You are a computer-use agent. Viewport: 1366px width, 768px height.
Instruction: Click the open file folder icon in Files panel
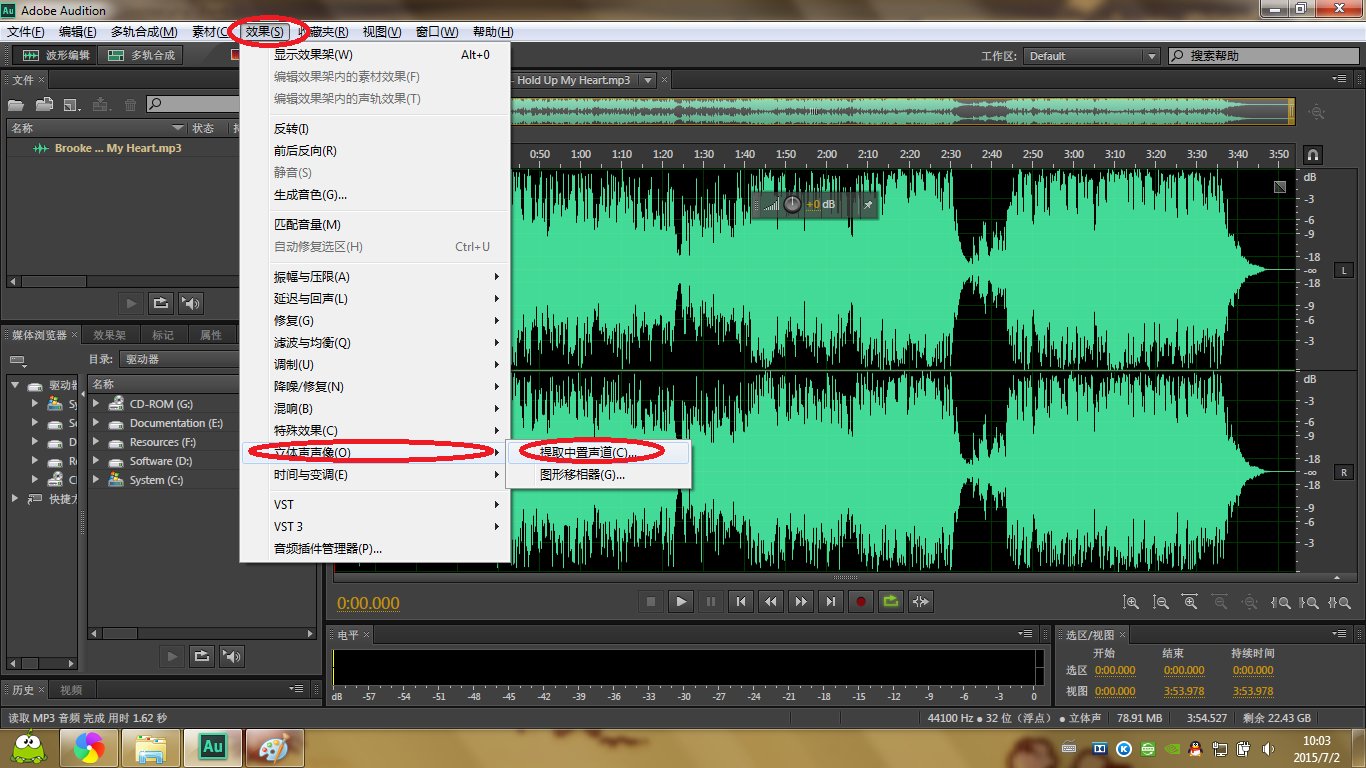click(x=44, y=104)
